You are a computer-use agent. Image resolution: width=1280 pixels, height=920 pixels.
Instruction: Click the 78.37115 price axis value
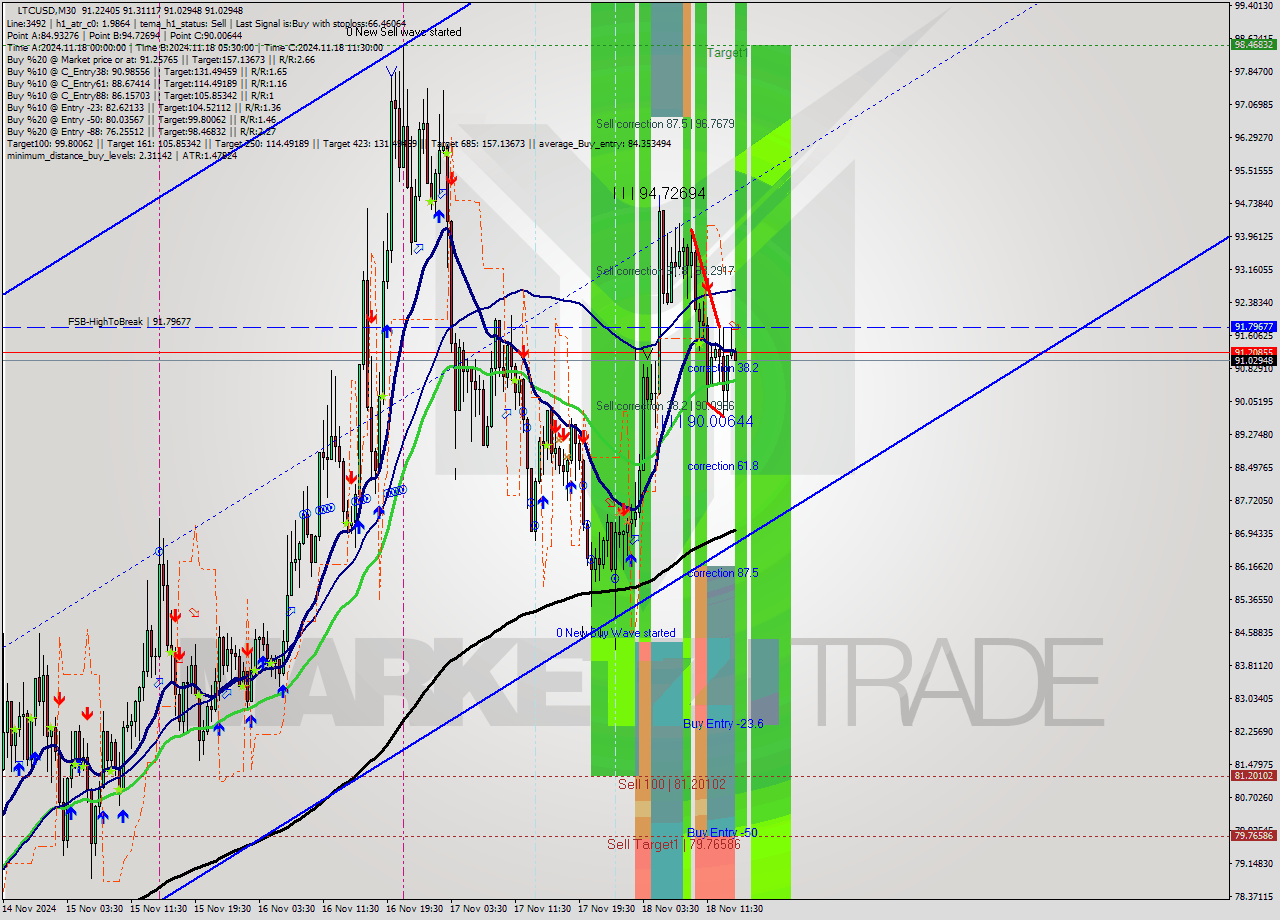pyautogui.click(x=1254, y=896)
